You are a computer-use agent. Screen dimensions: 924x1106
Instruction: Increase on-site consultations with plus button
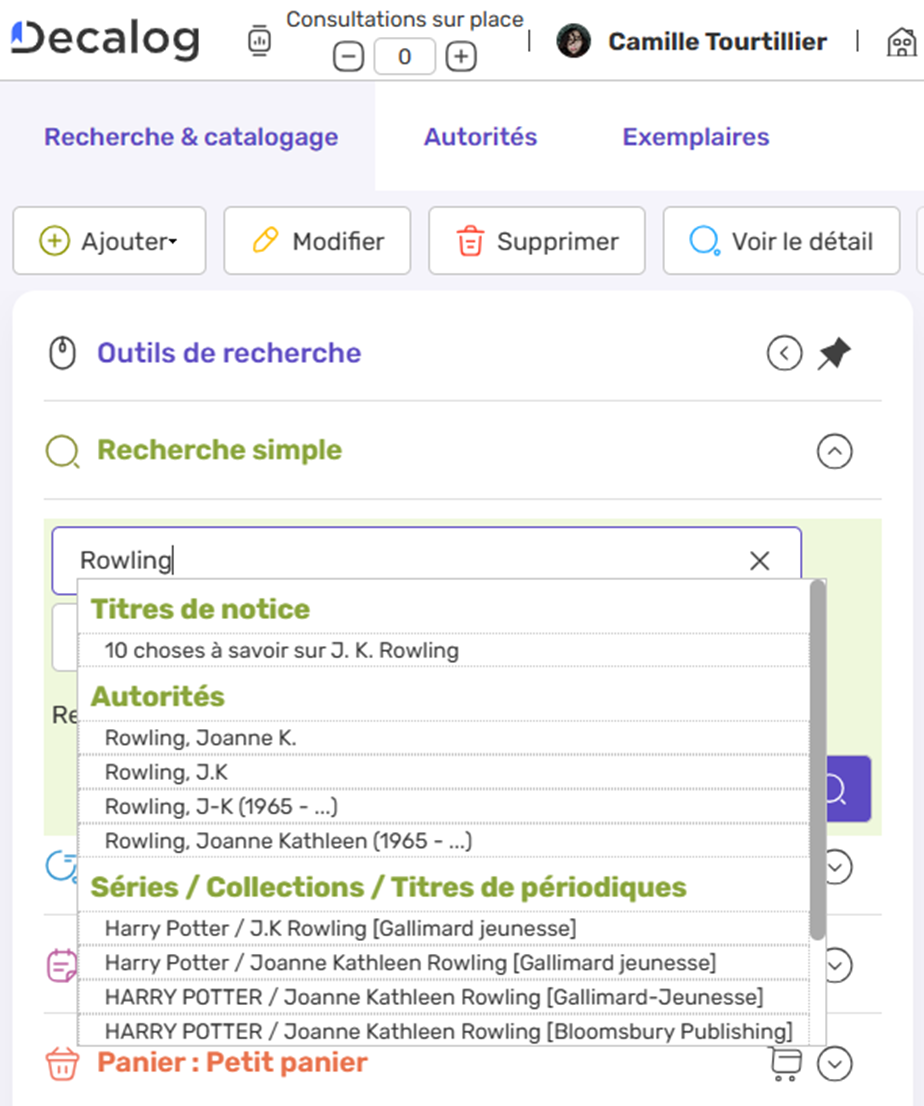(460, 57)
